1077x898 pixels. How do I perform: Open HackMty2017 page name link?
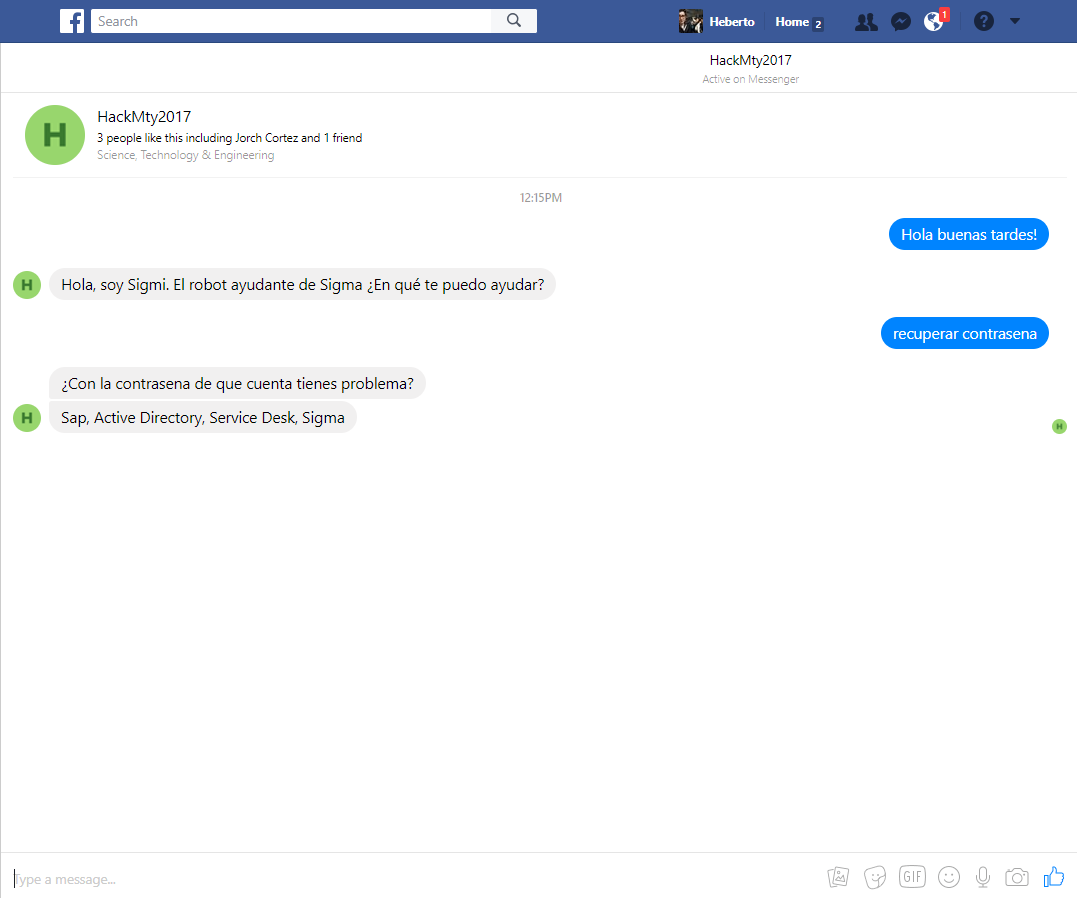tap(144, 117)
